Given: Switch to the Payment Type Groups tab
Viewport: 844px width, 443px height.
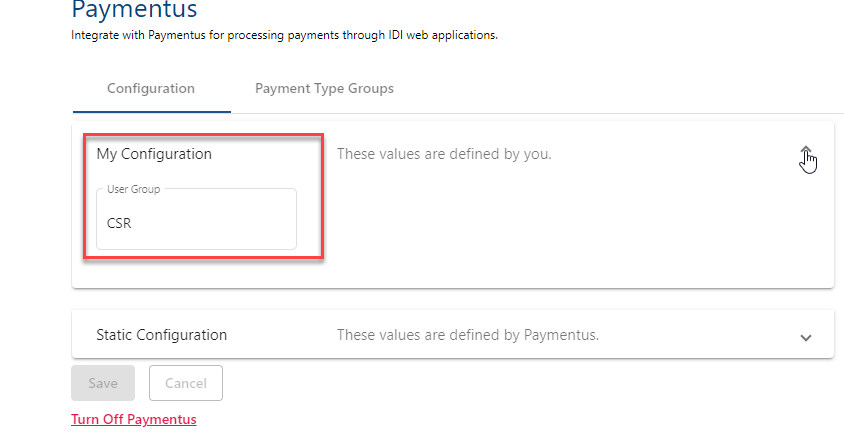Looking at the screenshot, I should (324, 88).
